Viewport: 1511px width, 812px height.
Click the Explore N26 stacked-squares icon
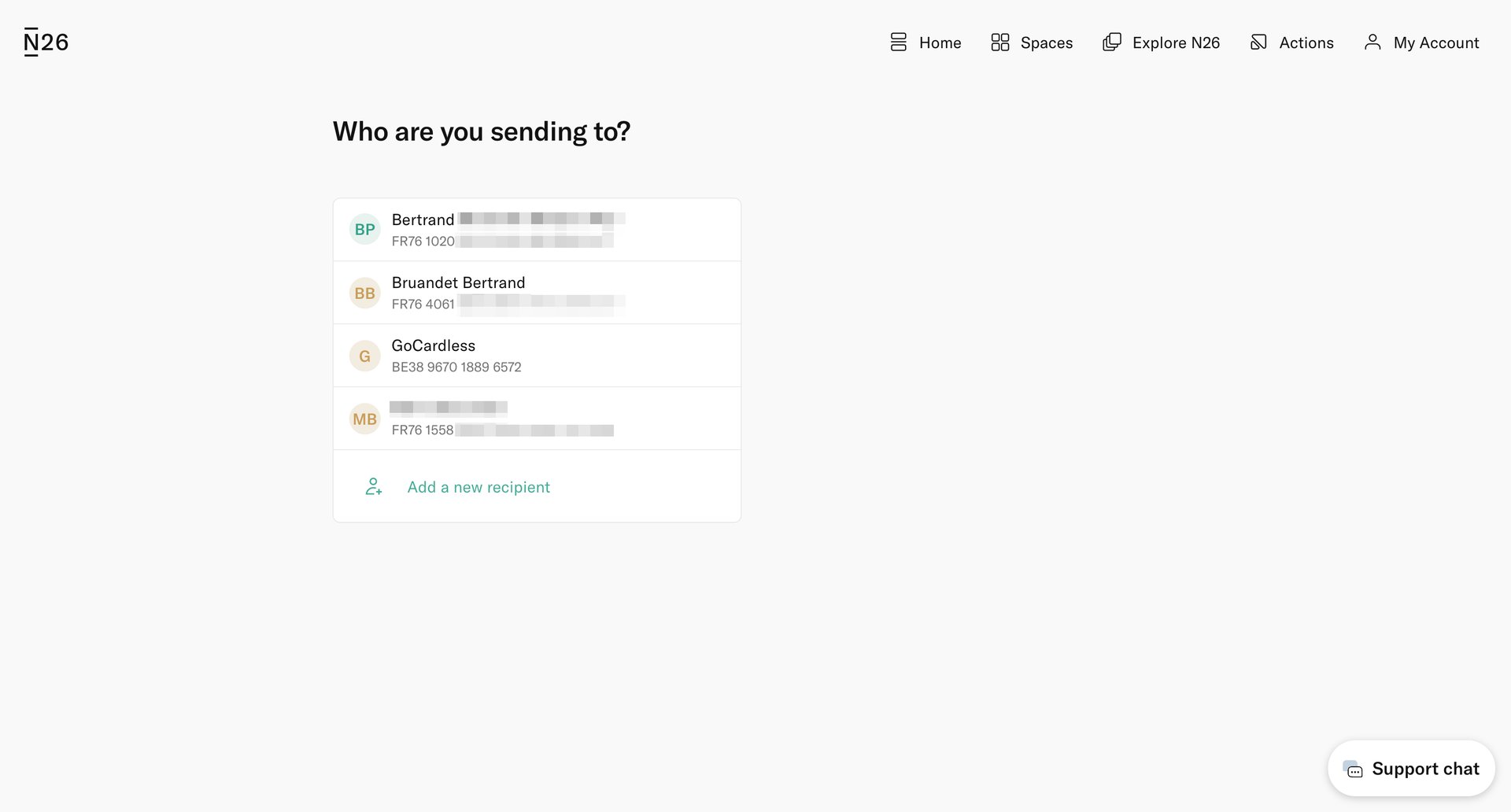pos(1111,42)
